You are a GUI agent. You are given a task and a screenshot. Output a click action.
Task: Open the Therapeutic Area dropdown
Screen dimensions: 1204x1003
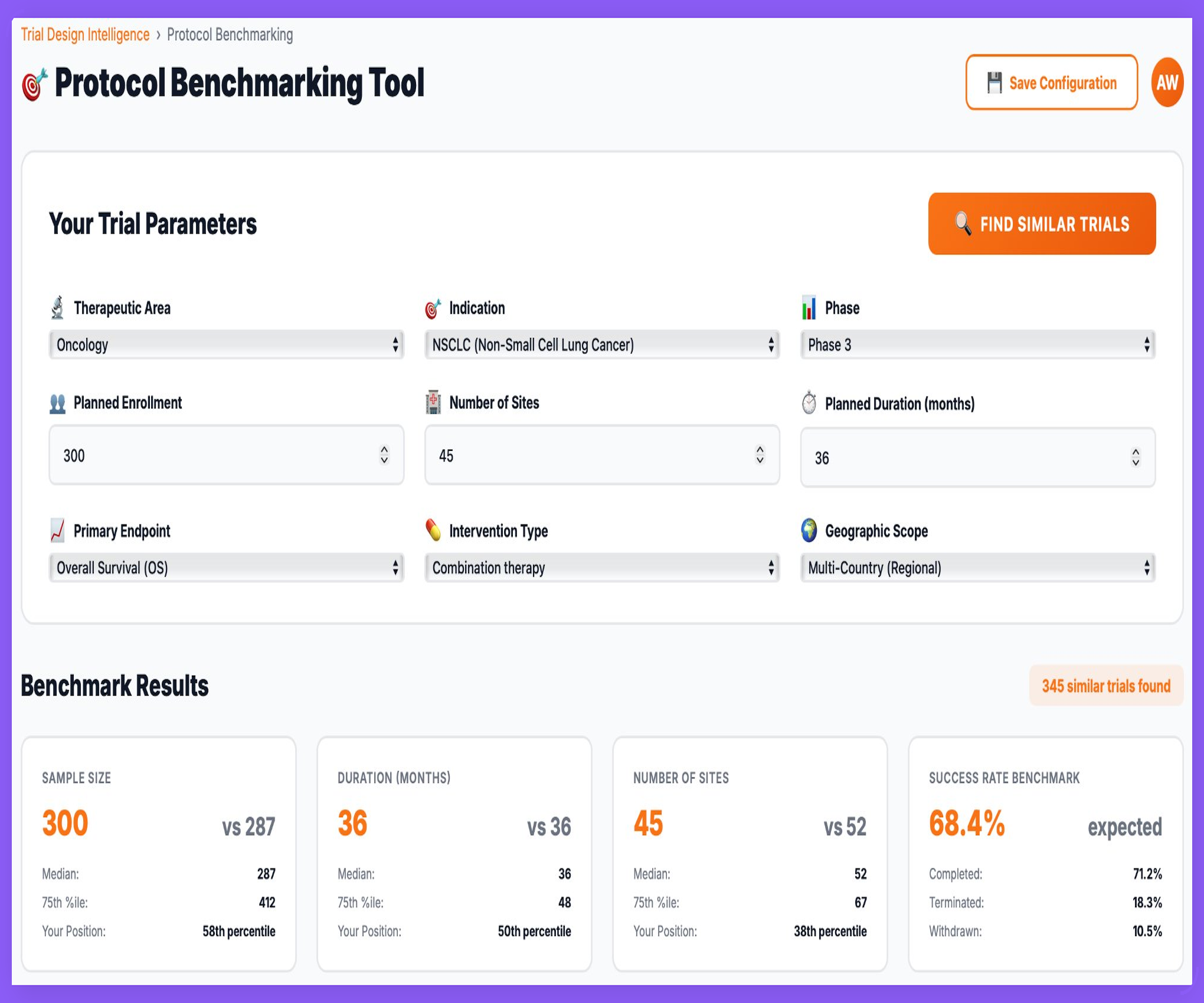pos(226,345)
